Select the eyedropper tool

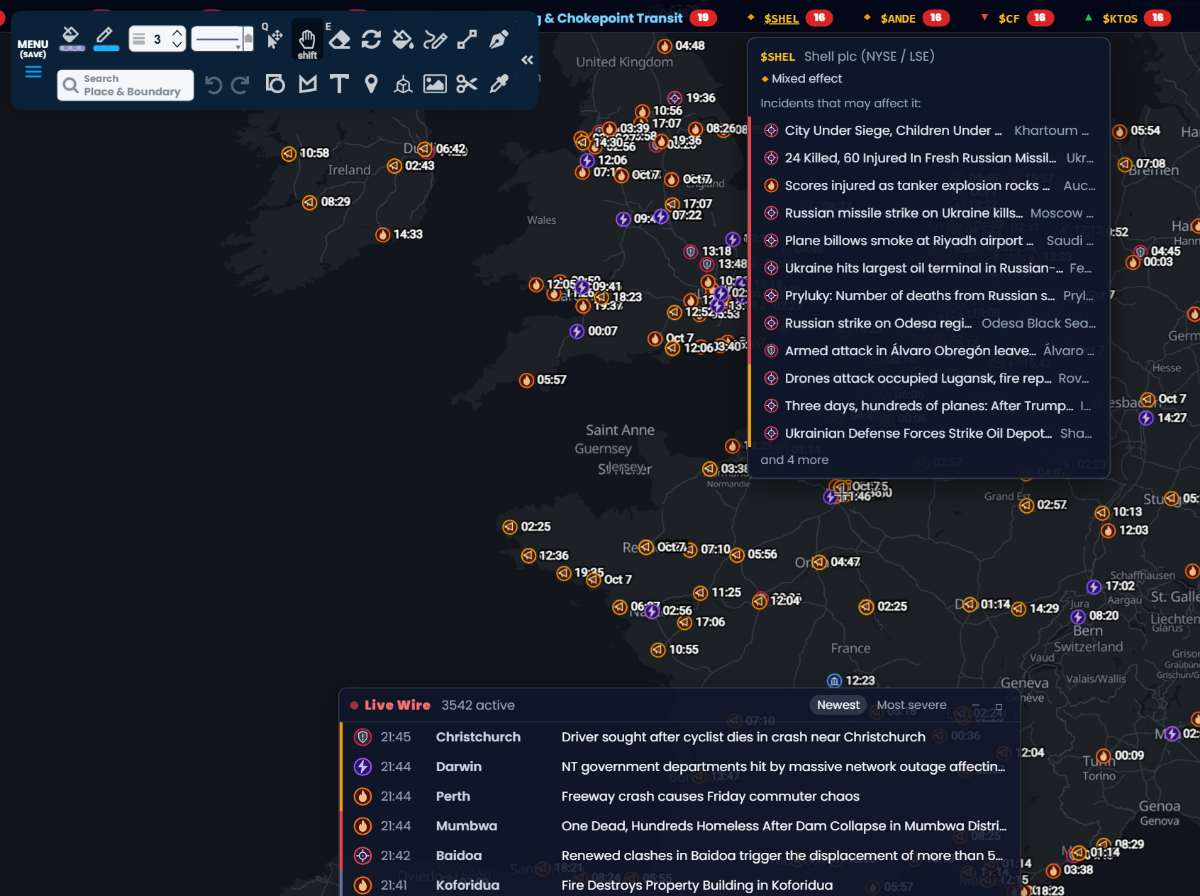499,84
